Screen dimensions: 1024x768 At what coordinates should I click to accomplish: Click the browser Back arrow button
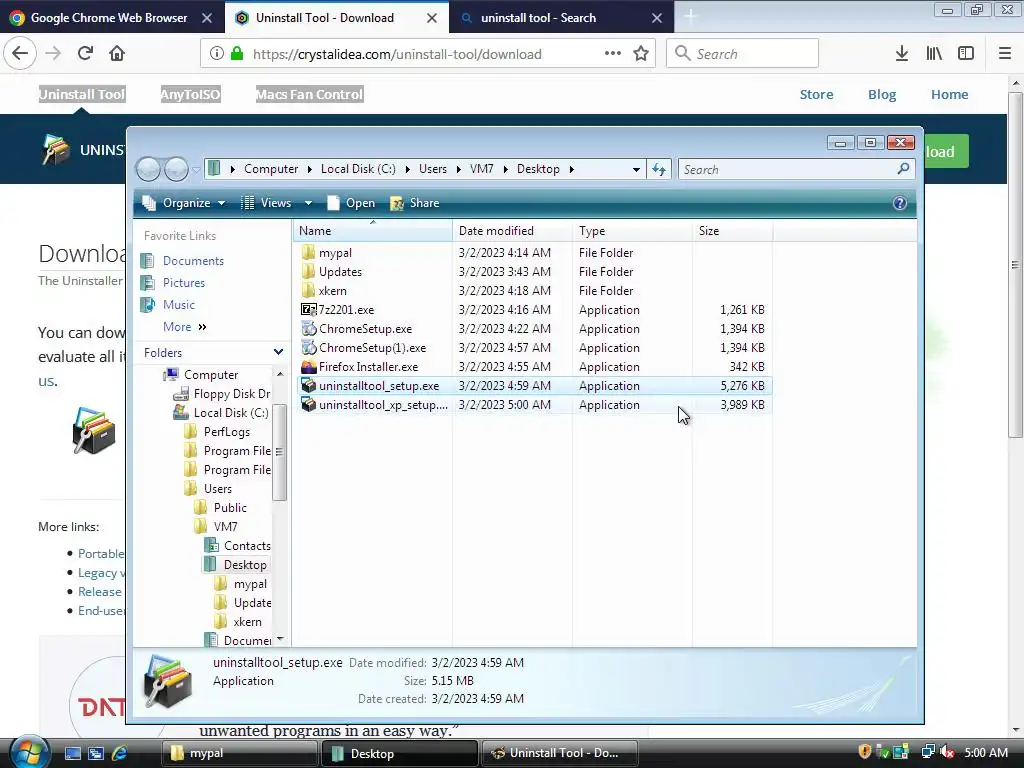[20, 54]
